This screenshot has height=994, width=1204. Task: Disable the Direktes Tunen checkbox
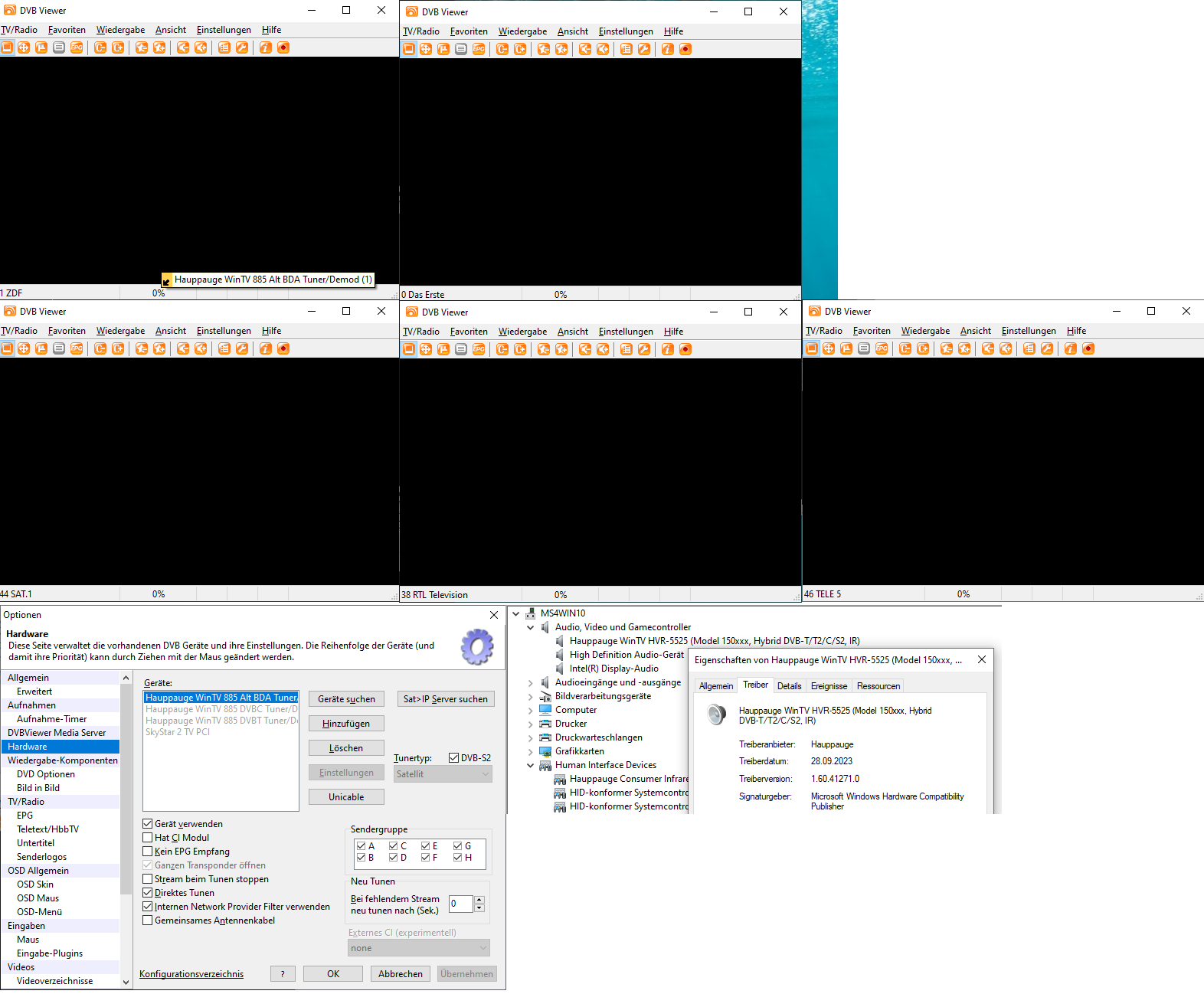tap(148, 893)
